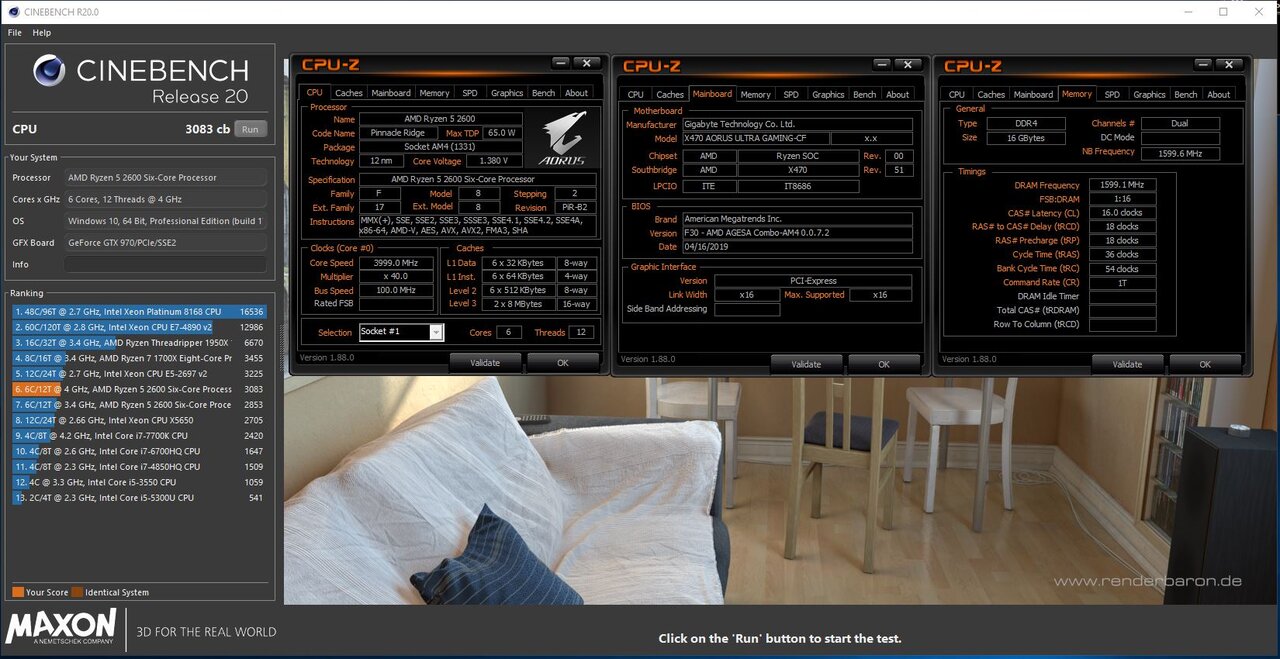Click the orange Your Score legend swatch
This screenshot has width=1280, height=659.
click(18, 592)
